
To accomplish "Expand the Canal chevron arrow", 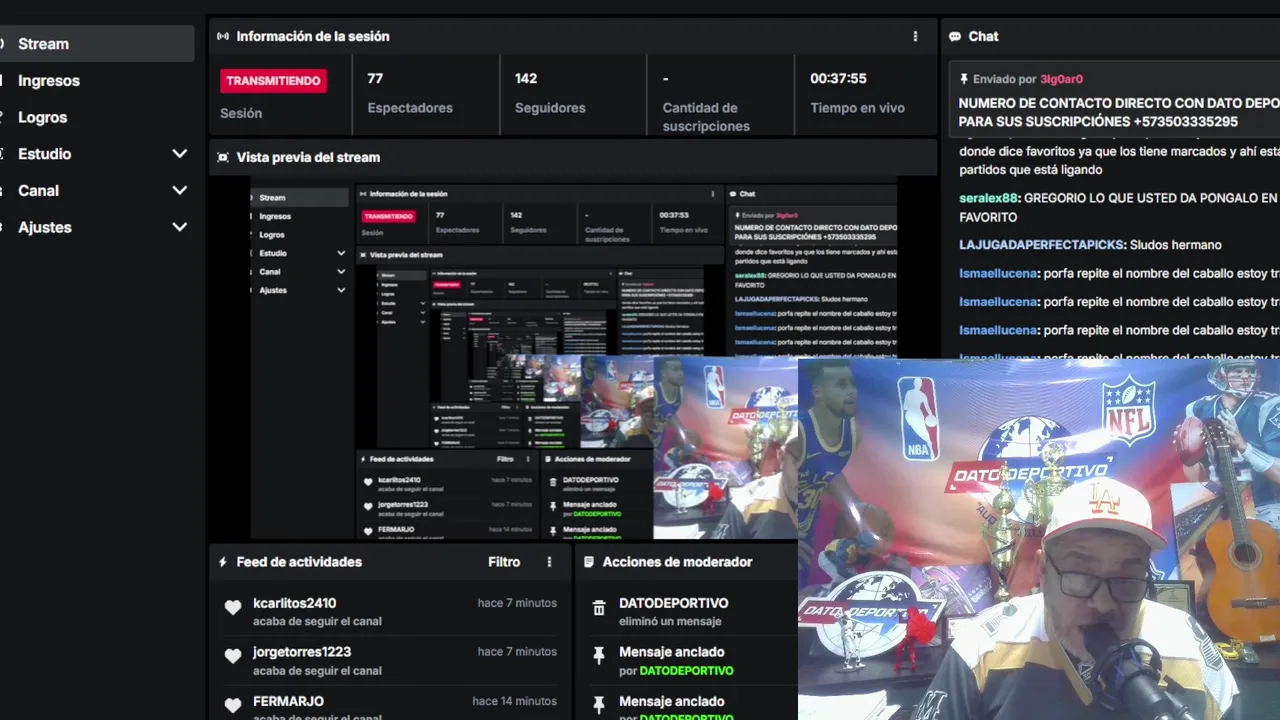I will [x=180, y=190].
